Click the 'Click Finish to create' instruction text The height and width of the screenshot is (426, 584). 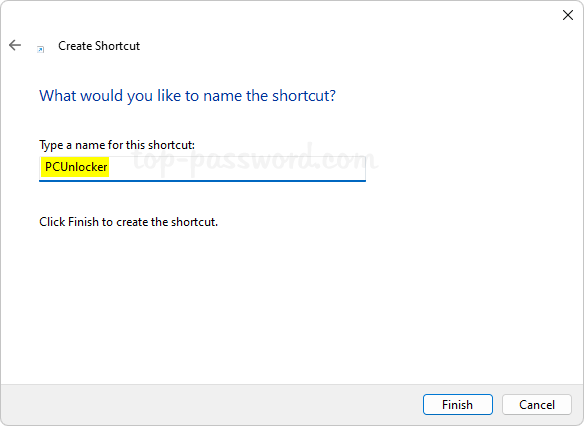point(128,222)
